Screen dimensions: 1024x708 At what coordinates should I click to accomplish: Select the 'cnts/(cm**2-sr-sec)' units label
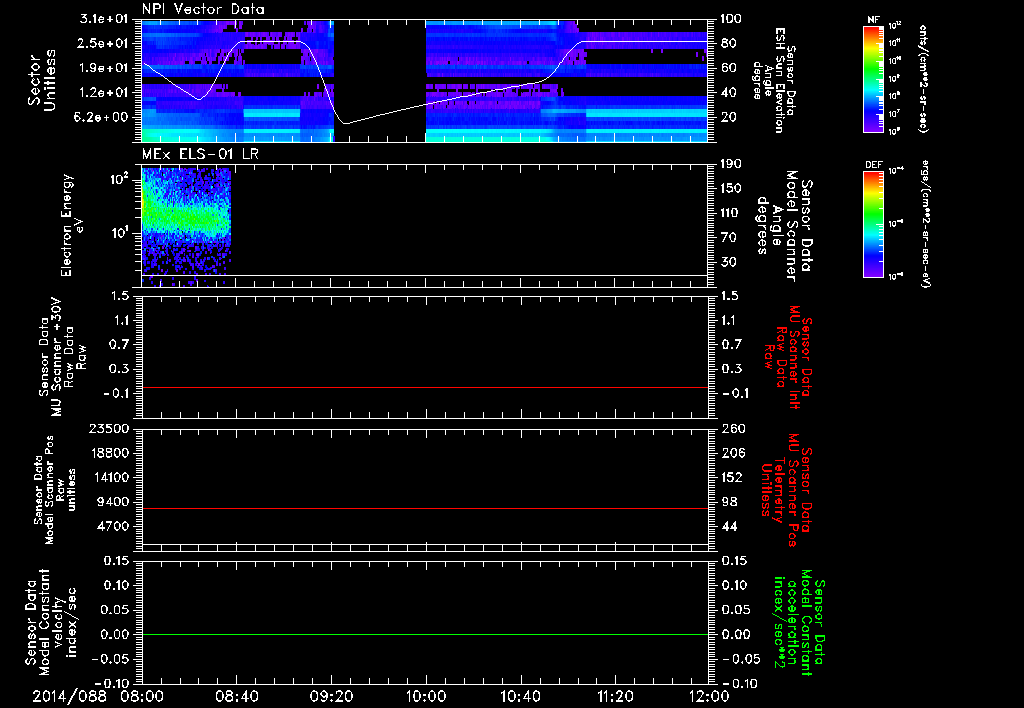click(x=923, y=78)
